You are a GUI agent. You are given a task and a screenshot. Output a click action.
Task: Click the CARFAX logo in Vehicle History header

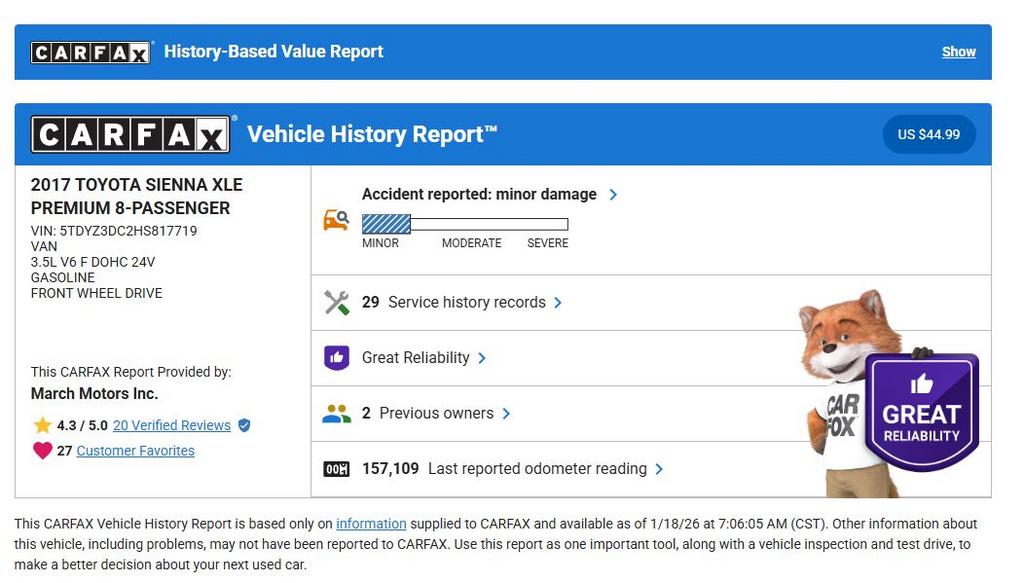[x=131, y=134]
